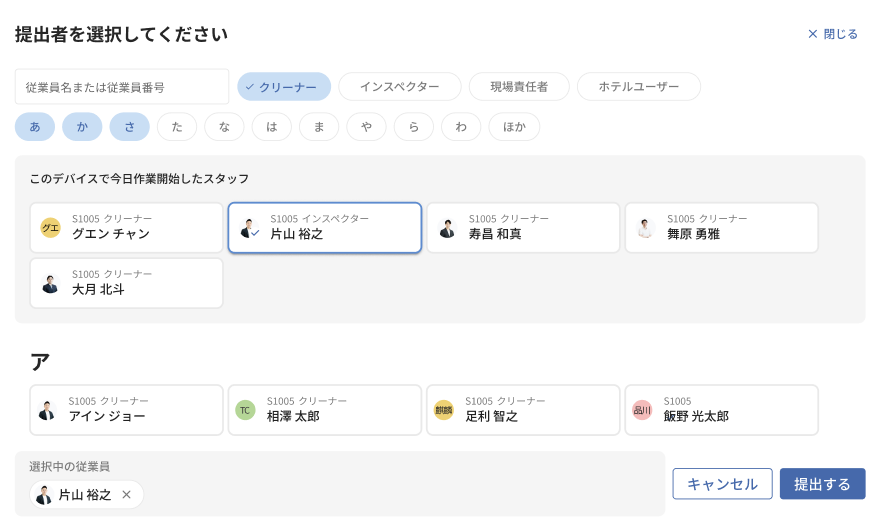Enable the インスペクター role filter
884x526 pixels.
399,87
